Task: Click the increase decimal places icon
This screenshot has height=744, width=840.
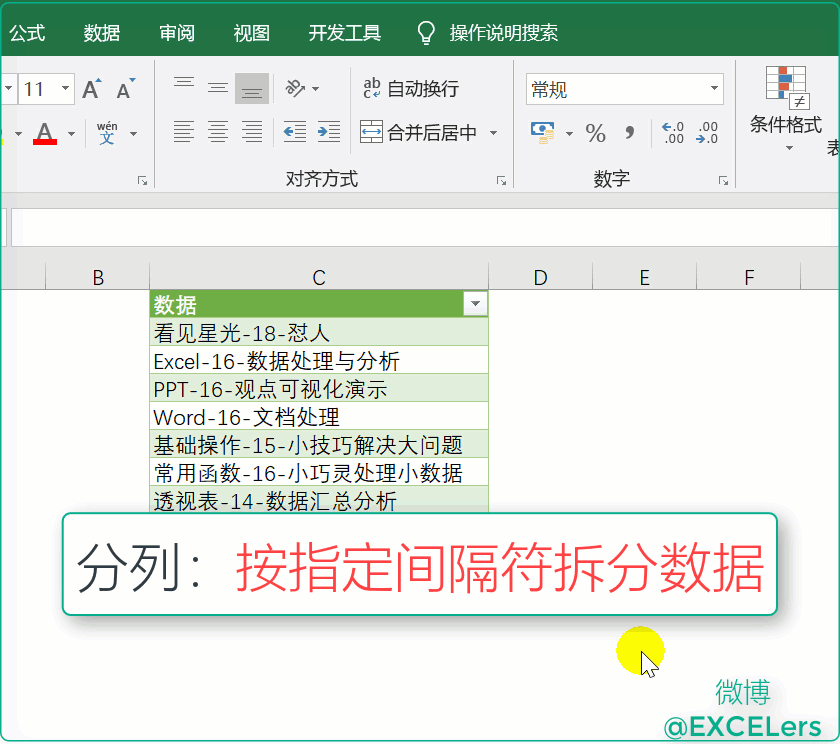Action: [x=673, y=133]
